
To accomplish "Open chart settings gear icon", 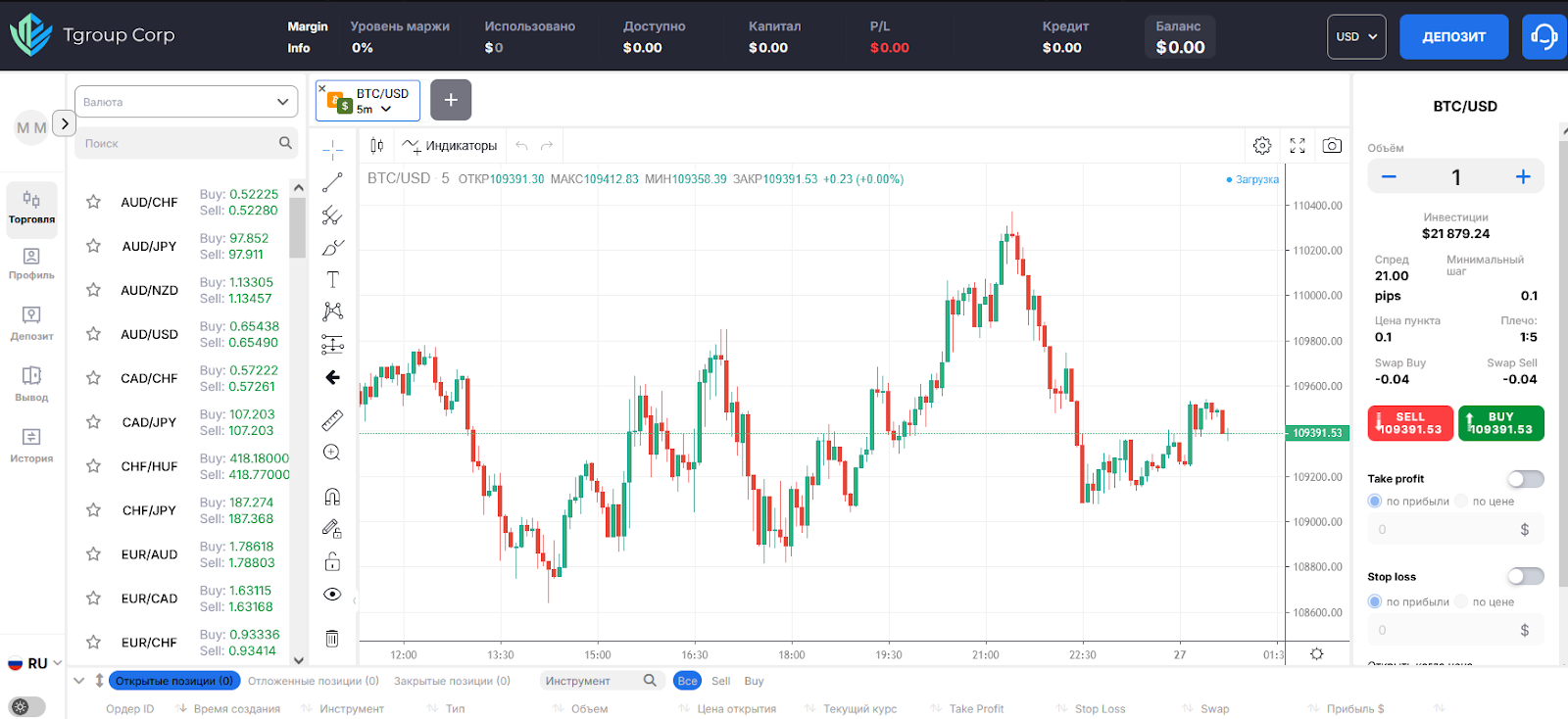I will [x=1262, y=146].
